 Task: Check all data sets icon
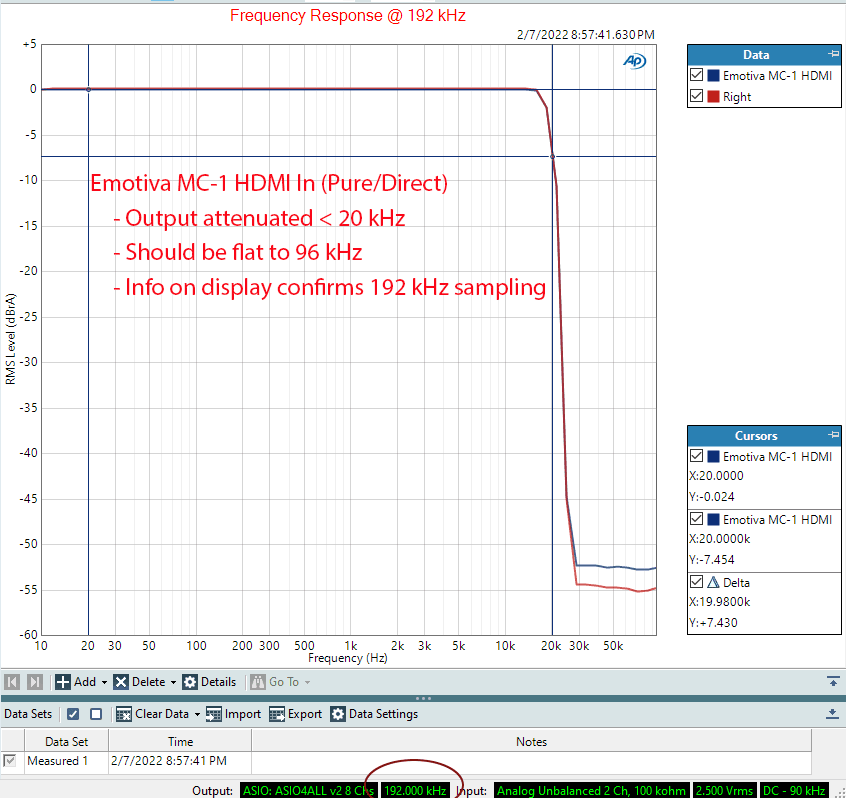[x=73, y=714]
